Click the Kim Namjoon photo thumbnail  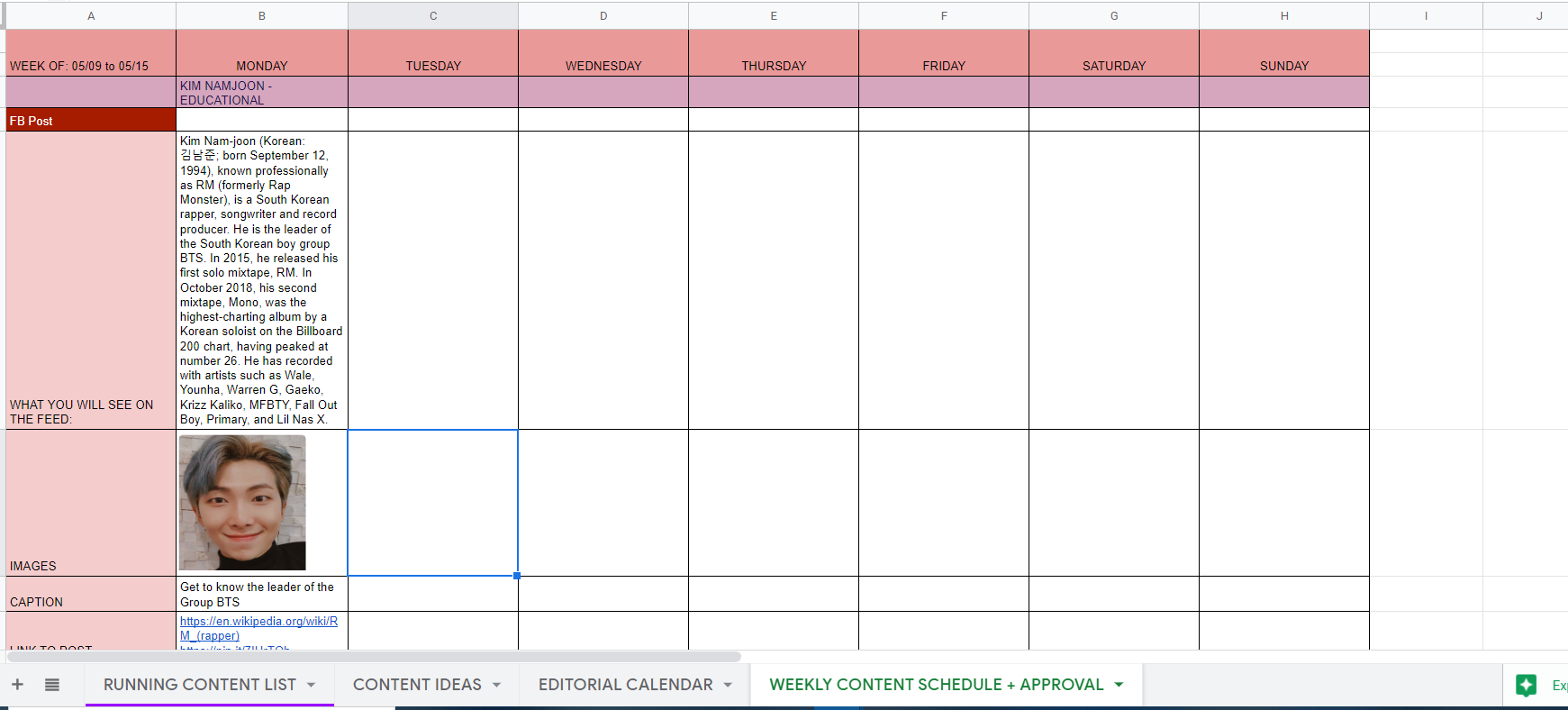pos(242,503)
